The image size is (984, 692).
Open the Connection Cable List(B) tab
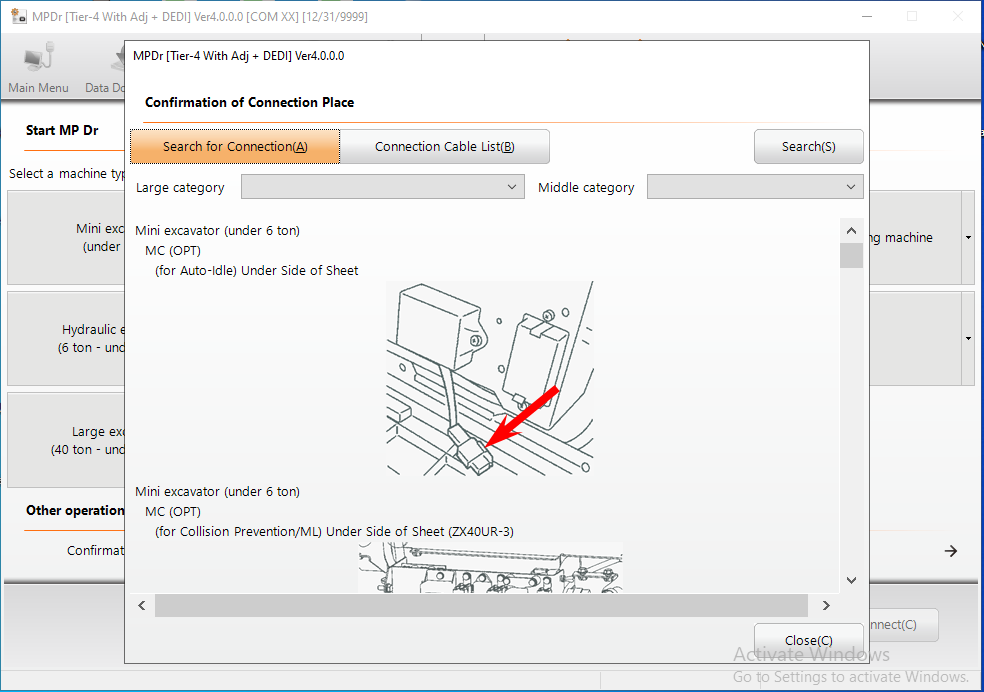446,146
